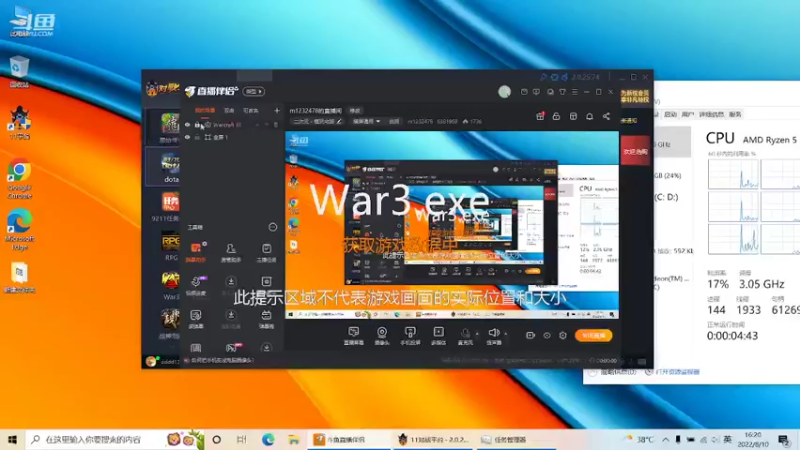This screenshot has width=800, height=450.
Task: Open the orange 弹幕助手 tool in the toolbox
Action: point(196,253)
